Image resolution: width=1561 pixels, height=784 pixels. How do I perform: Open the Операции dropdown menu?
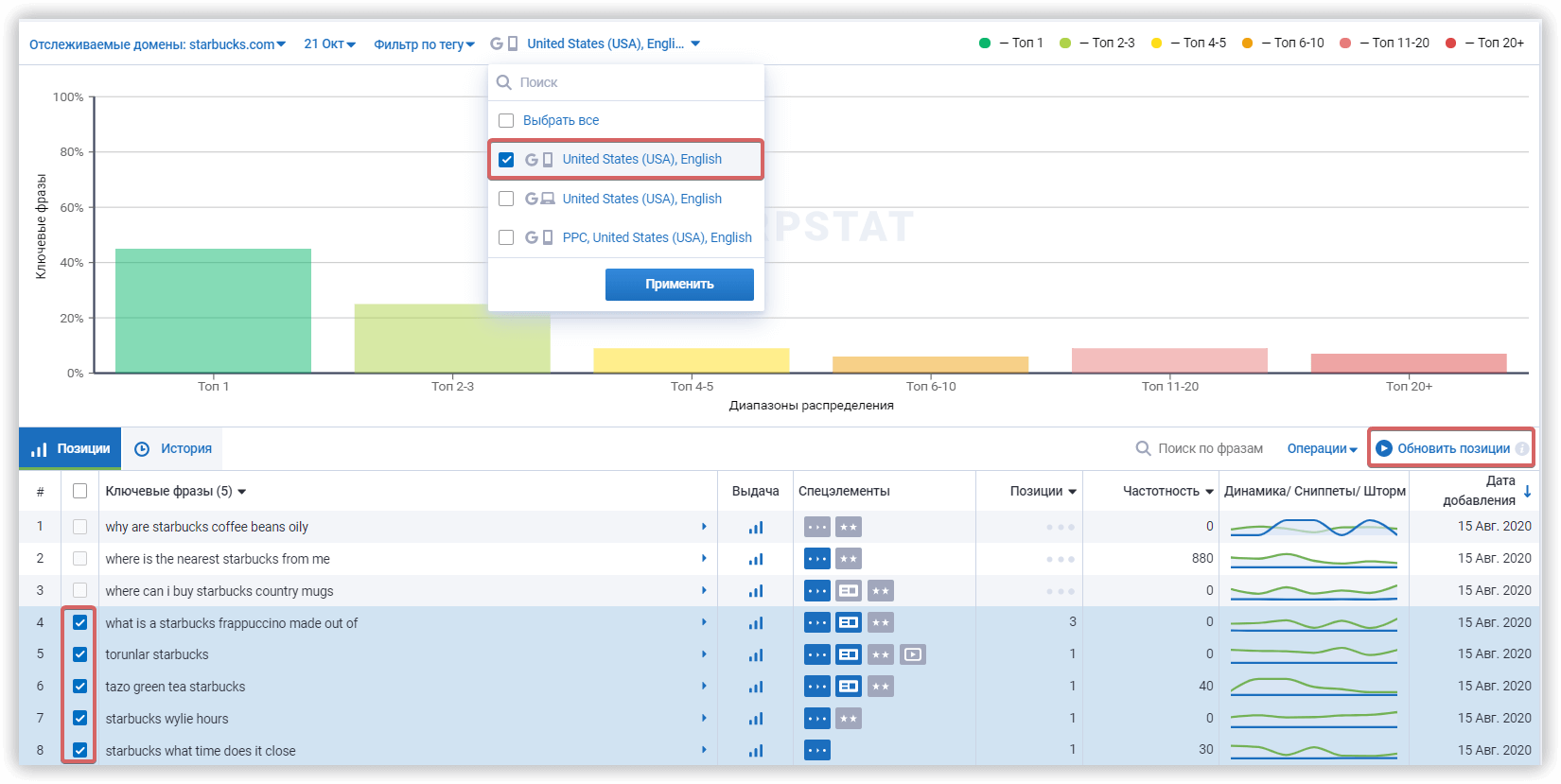1322,449
